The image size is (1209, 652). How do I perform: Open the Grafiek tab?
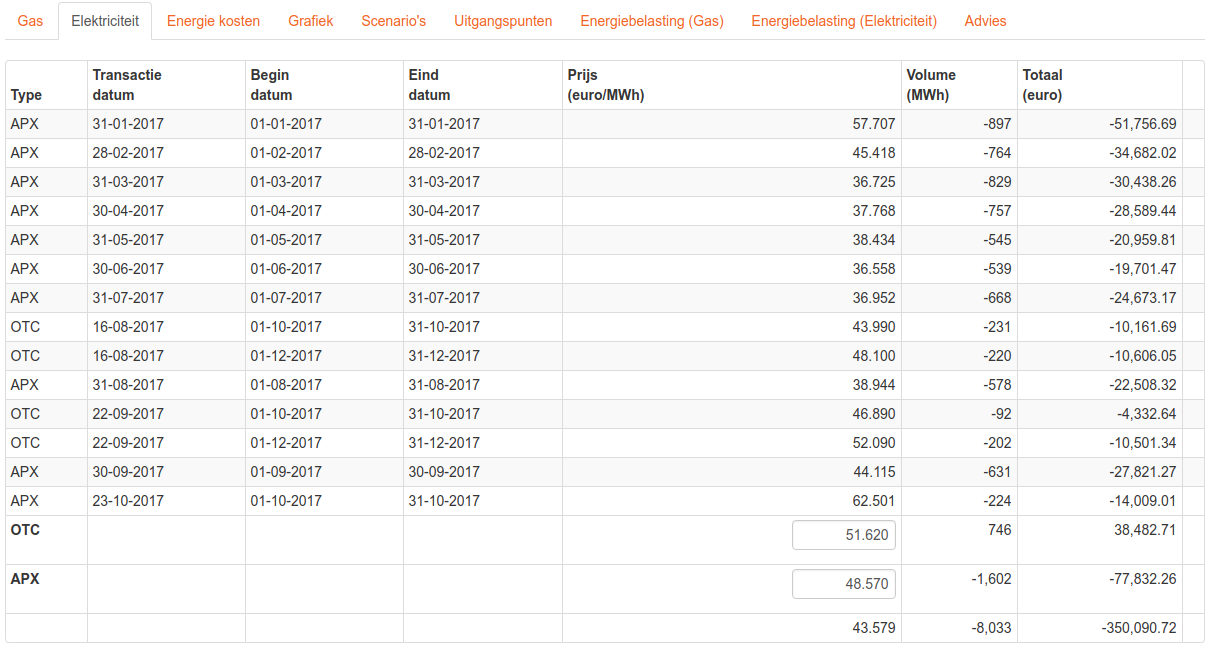tap(310, 21)
